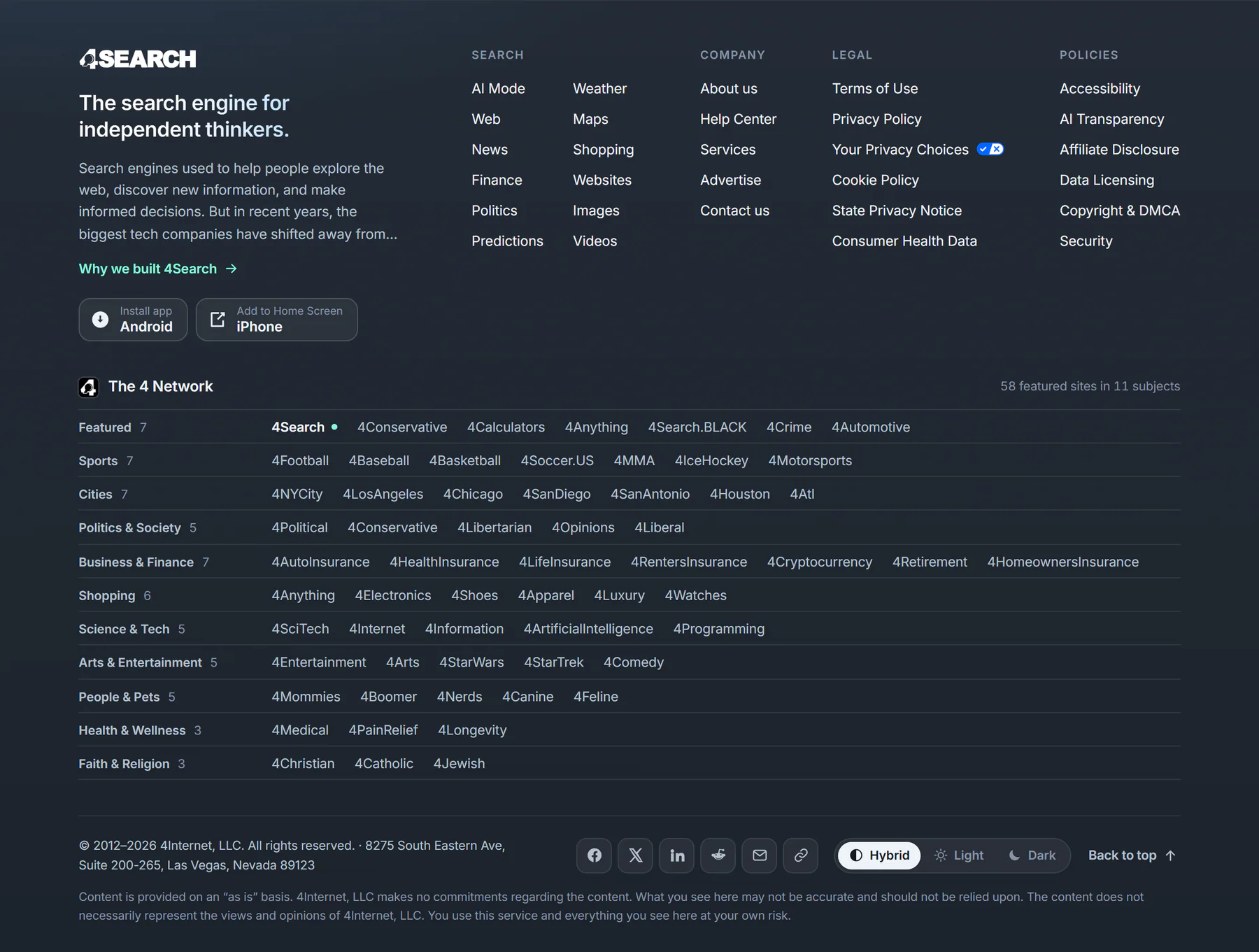Open Your Privacy Choices toggle link
The image size is (1259, 952).
click(918, 150)
